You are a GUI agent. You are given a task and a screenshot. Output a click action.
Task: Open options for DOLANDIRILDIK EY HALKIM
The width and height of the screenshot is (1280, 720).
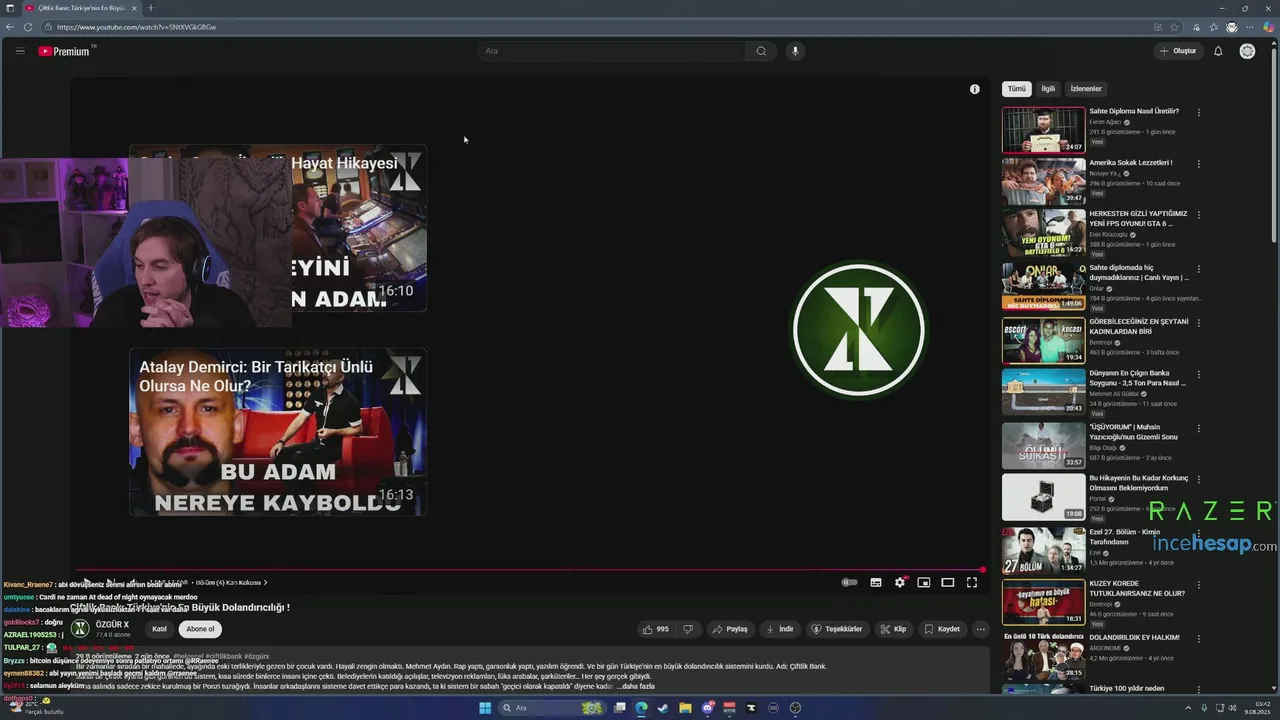tap(1198, 637)
